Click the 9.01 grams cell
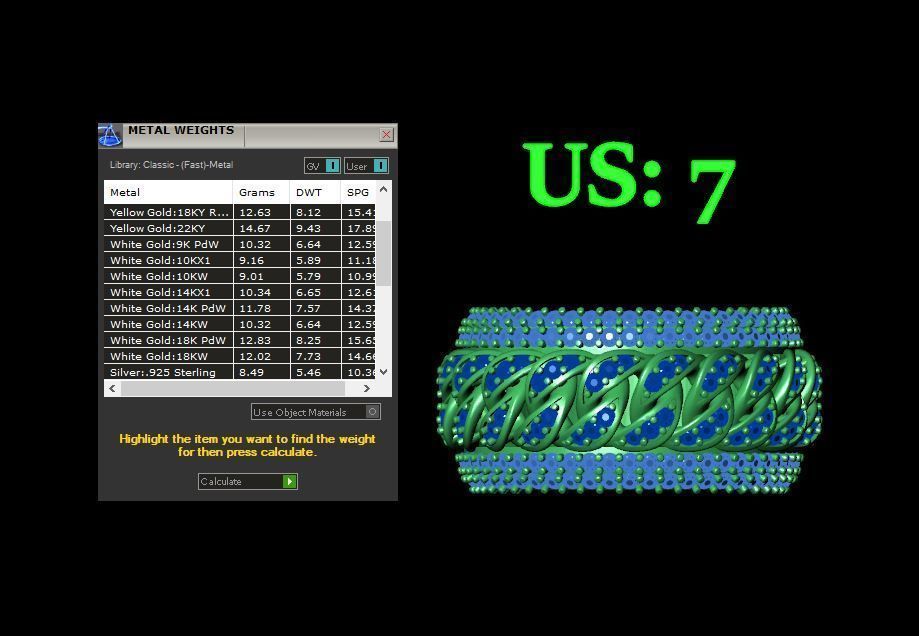 [261, 276]
